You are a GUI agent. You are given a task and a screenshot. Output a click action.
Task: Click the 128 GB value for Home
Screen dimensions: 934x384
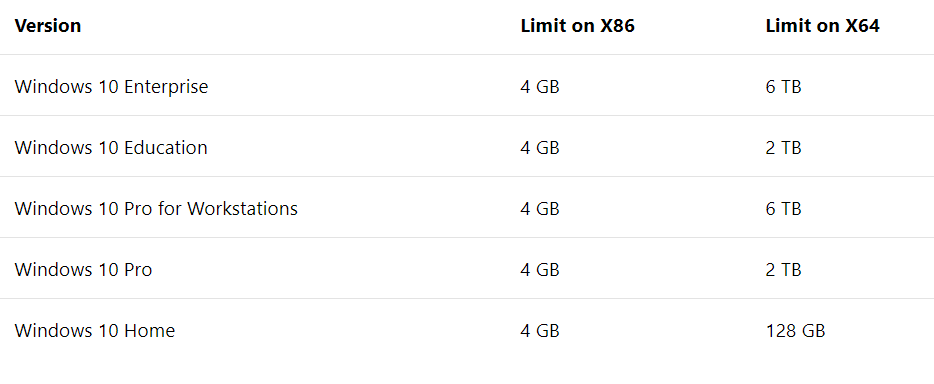(x=795, y=330)
